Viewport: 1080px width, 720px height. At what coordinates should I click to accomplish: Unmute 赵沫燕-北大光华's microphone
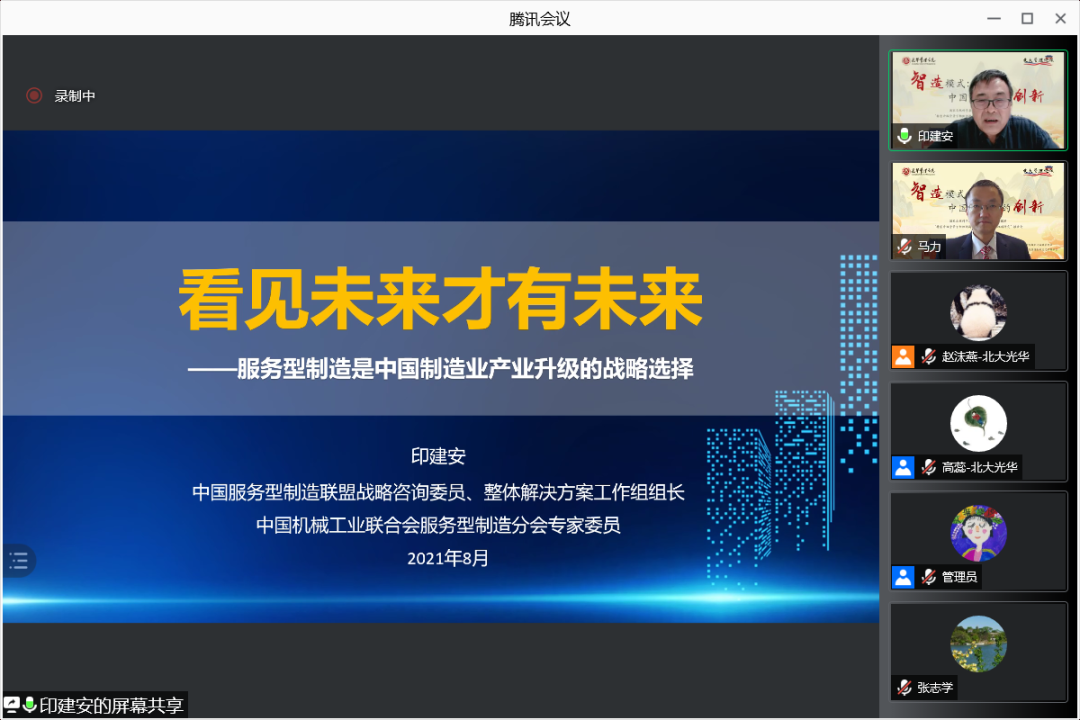click(928, 355)
